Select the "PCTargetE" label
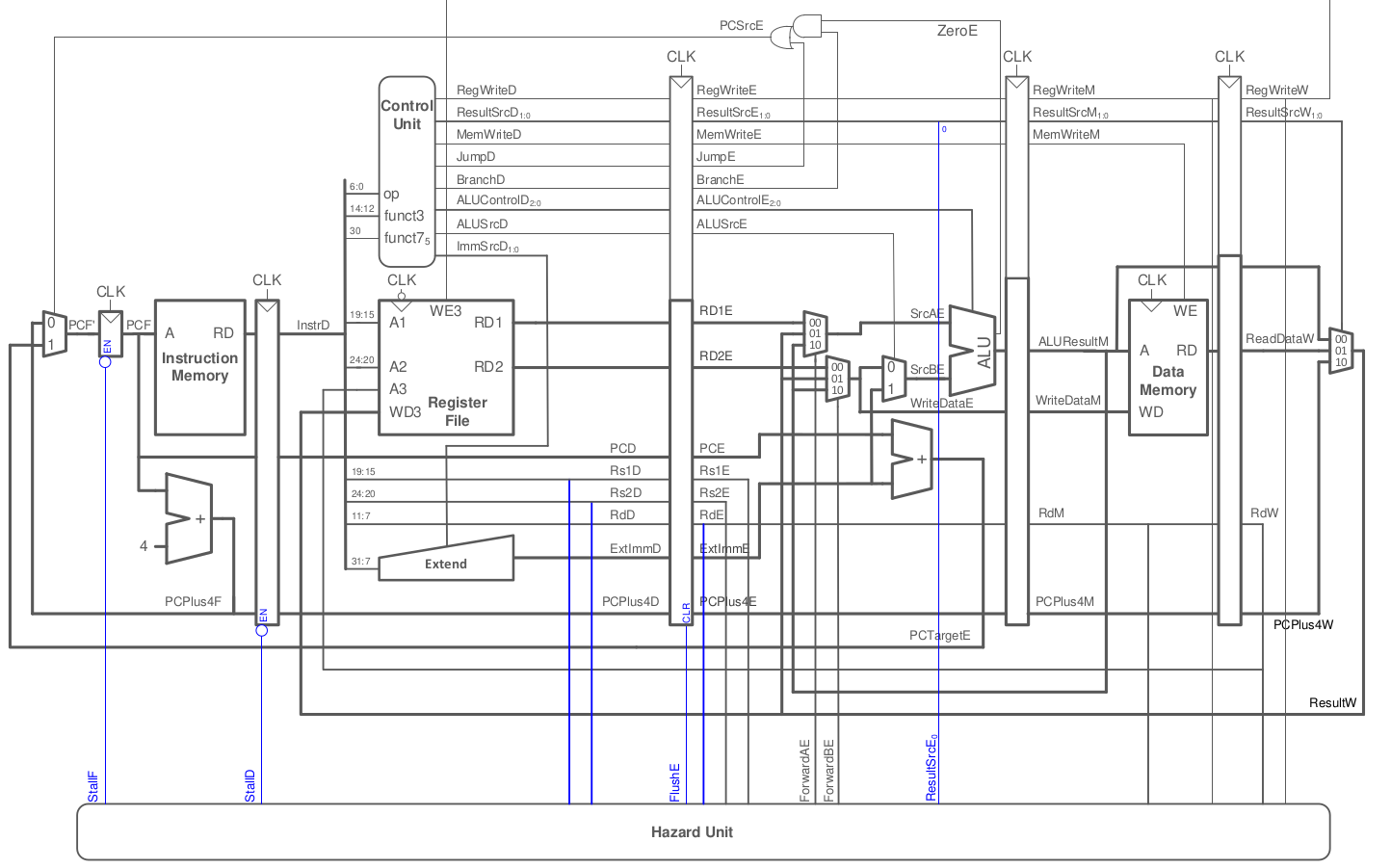 (940, 635)
